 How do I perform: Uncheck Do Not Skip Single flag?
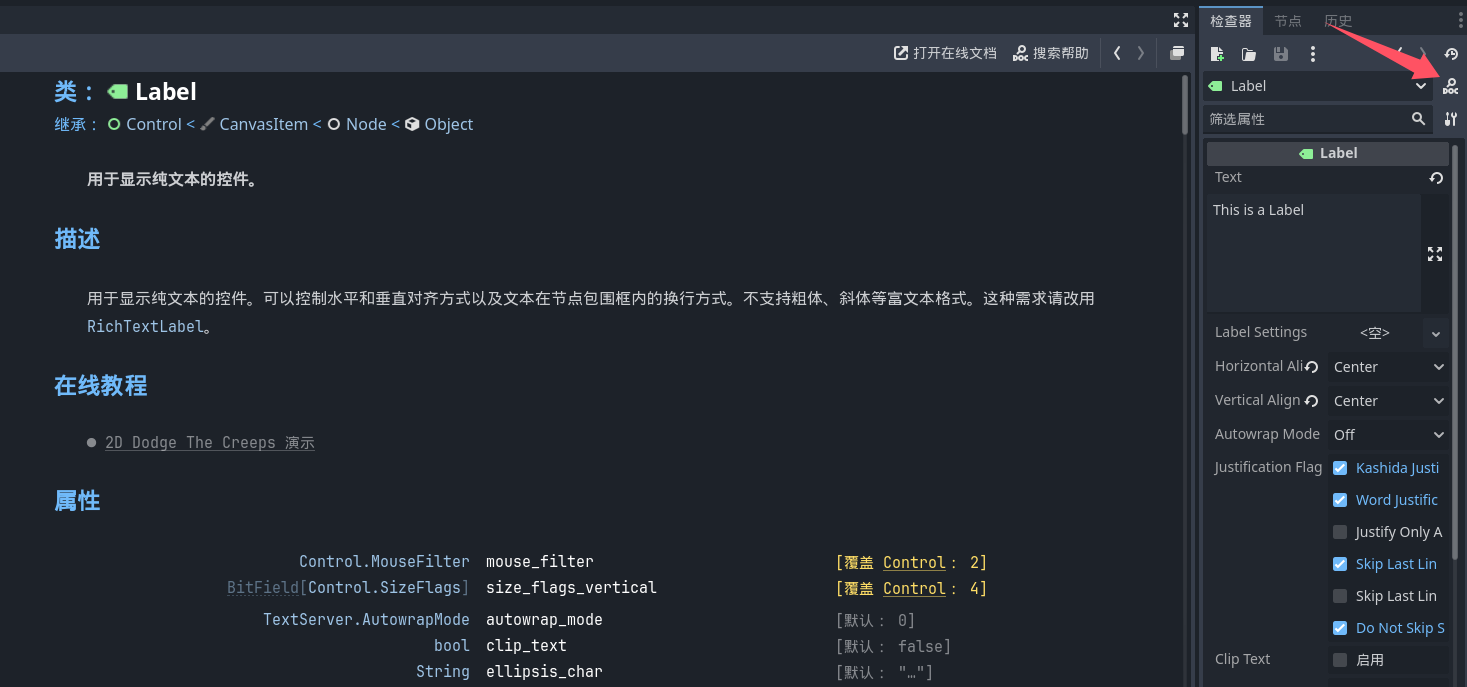(x=1340, y=628)
